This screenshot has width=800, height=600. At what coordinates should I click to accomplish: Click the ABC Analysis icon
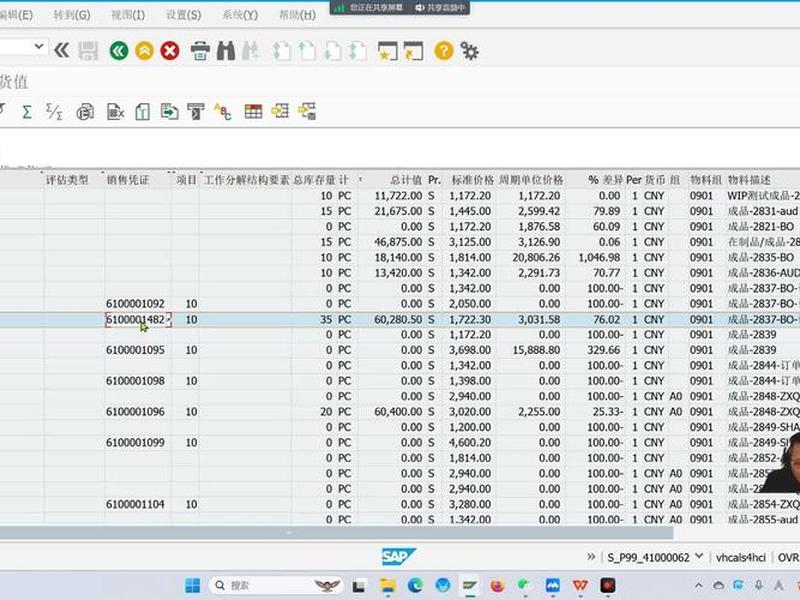(223, 111)
